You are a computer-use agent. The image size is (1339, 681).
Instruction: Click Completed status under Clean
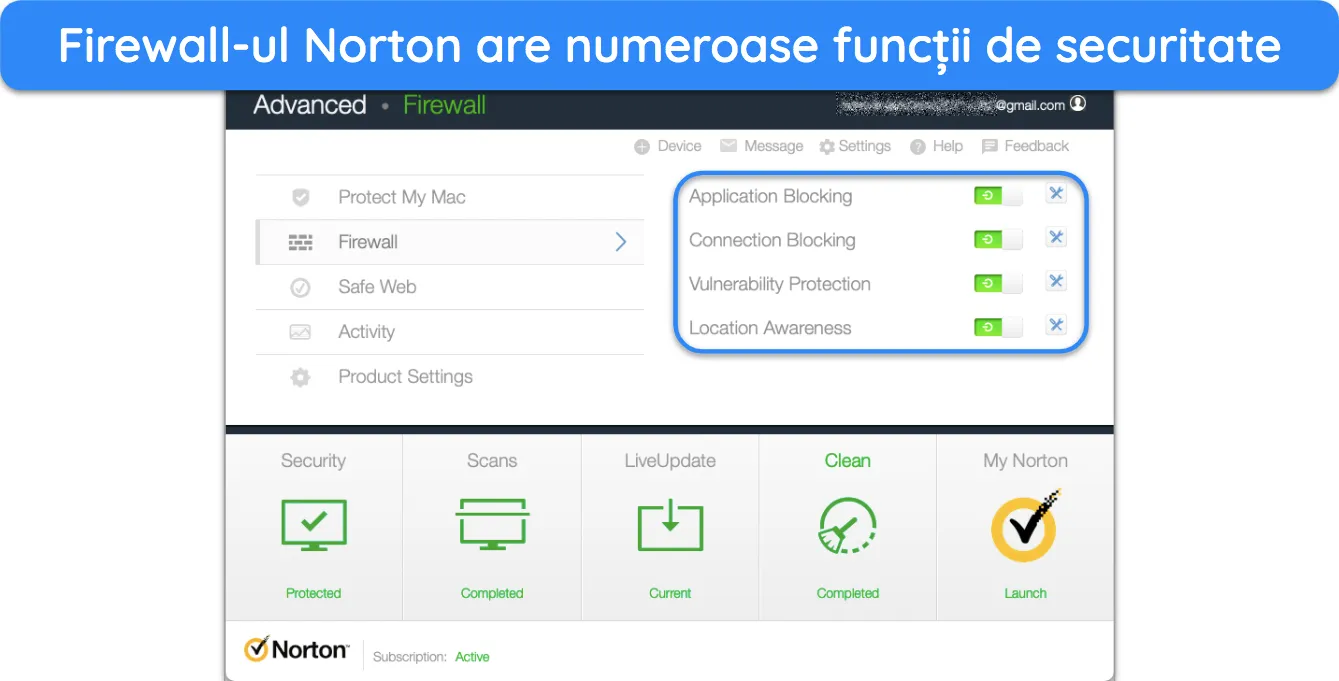847,593
